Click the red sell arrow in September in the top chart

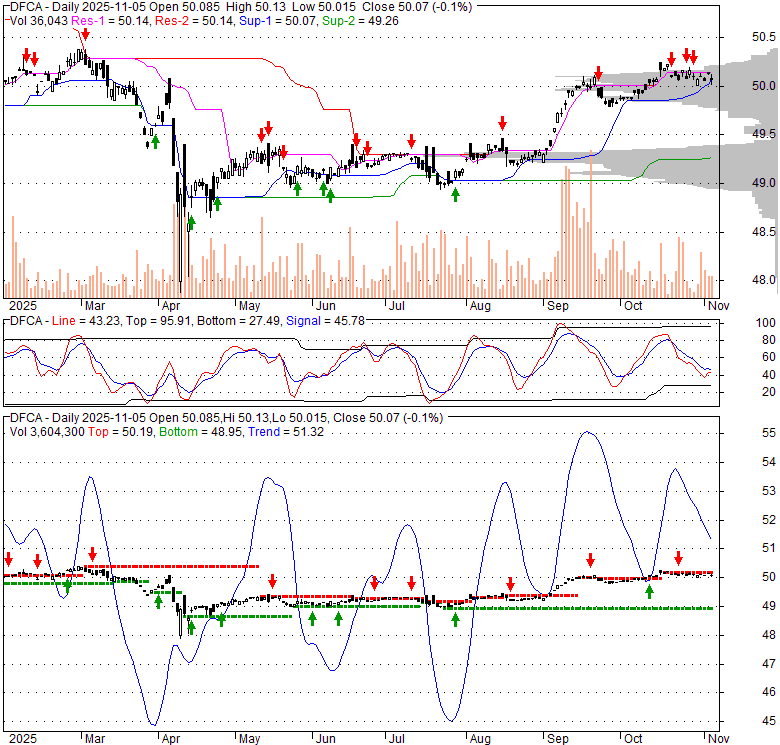click(598, 73)
